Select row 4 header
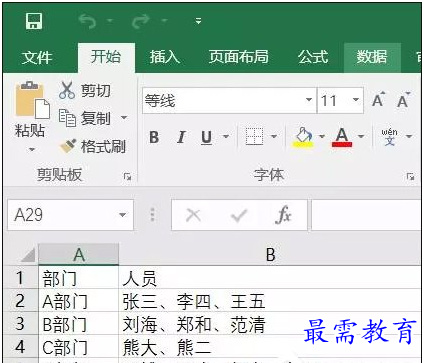 pos(21,347)
